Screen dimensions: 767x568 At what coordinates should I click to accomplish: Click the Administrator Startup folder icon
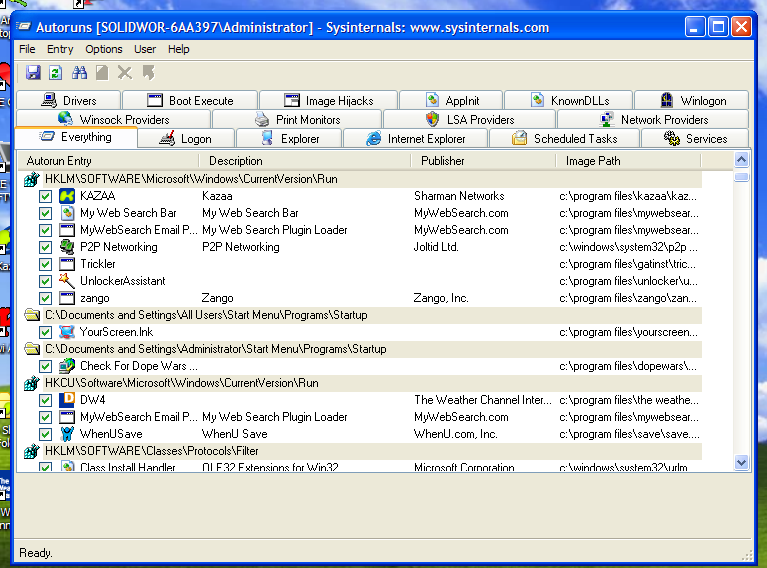coord(32,349)
